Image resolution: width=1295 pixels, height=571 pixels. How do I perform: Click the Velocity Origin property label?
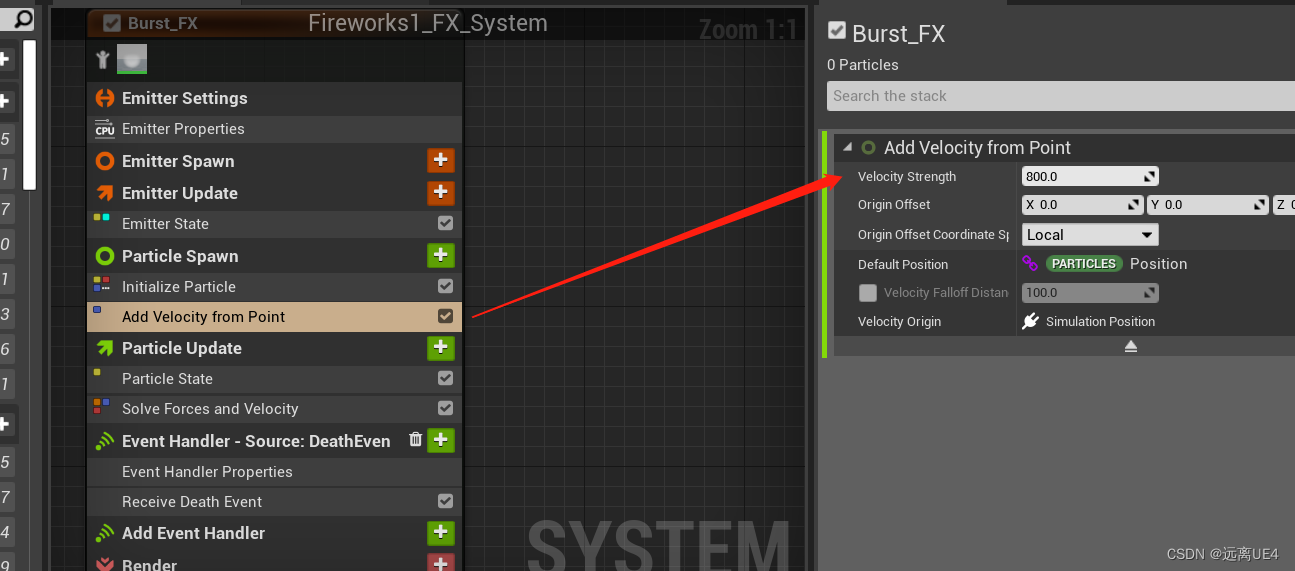pos(899,321)
